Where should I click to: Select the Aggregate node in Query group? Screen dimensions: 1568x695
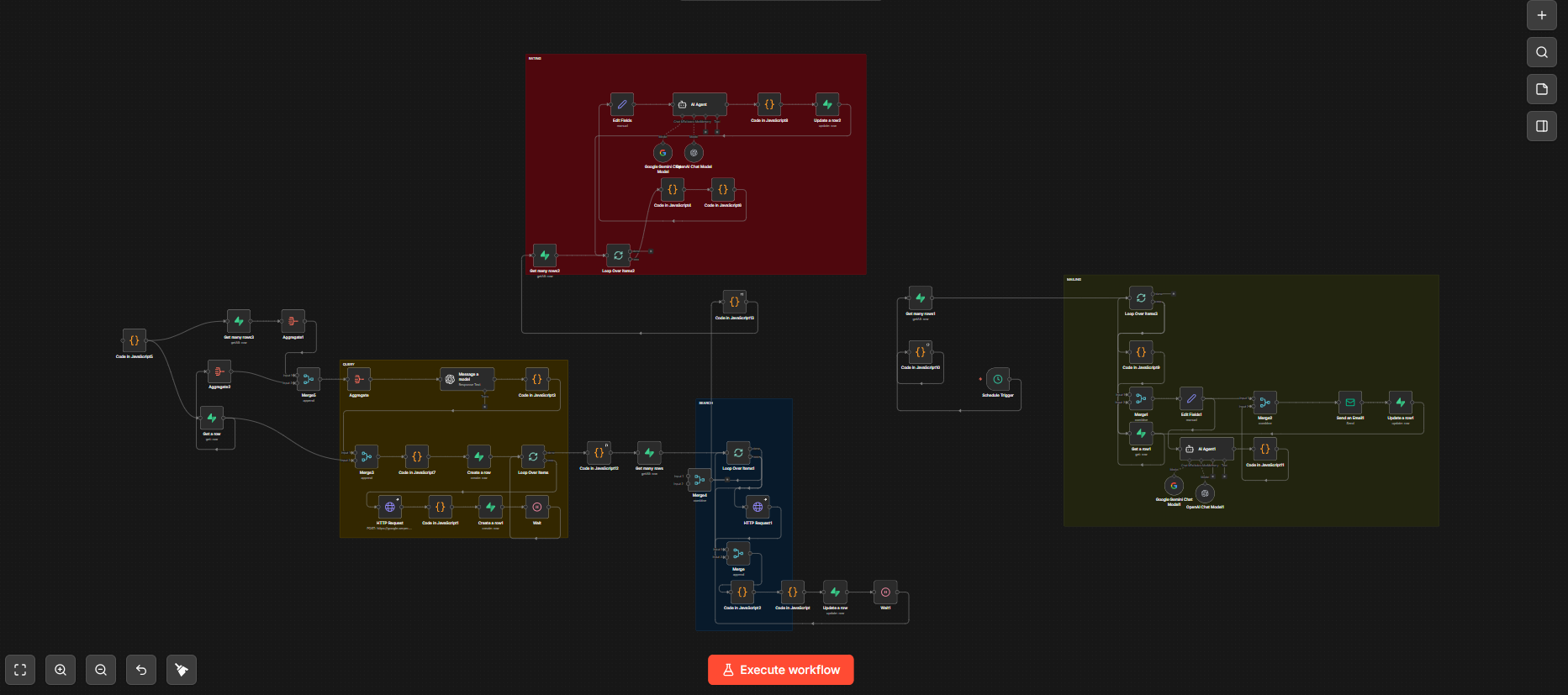359,379
